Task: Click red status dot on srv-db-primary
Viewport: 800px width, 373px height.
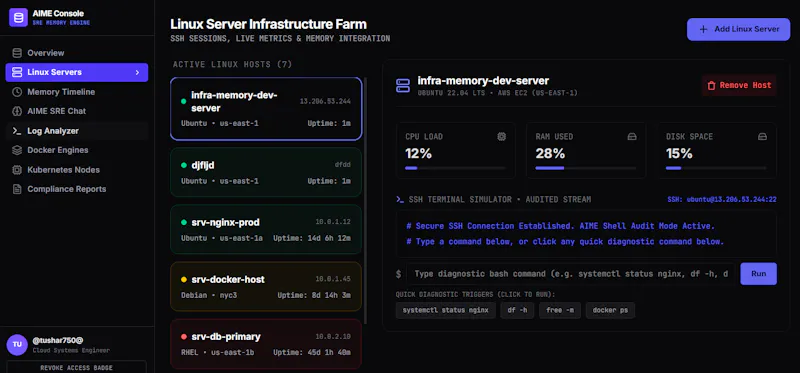Action: [x=184, y=337]
